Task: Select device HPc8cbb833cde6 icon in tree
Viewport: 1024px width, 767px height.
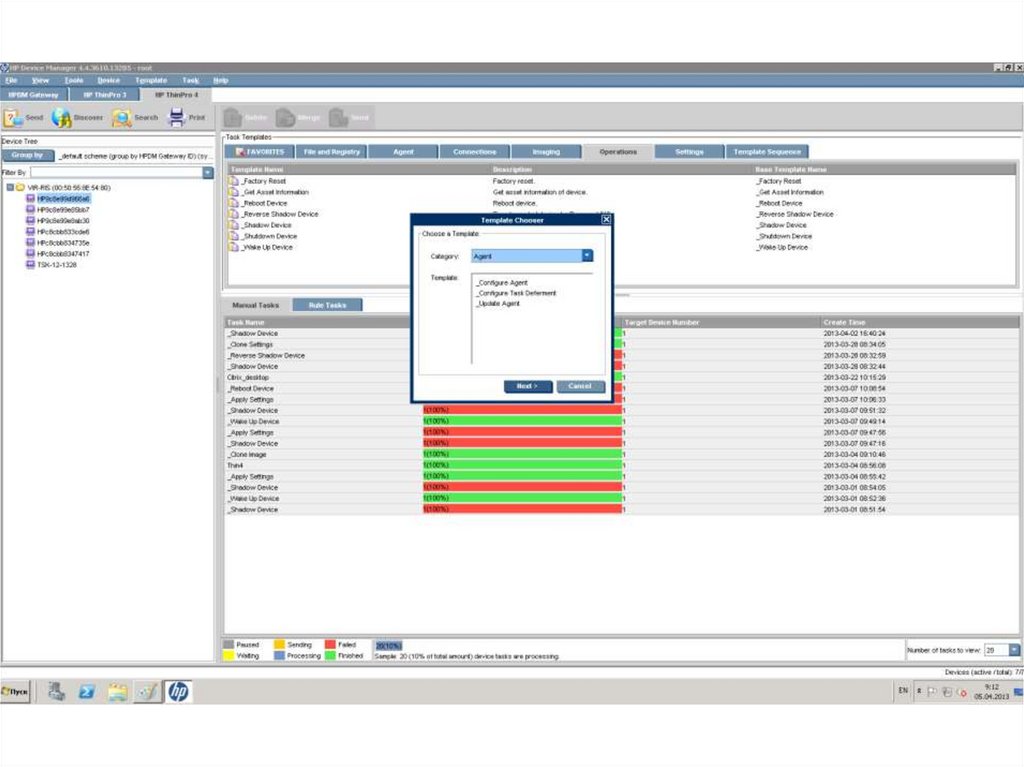Action: (30, 232)
